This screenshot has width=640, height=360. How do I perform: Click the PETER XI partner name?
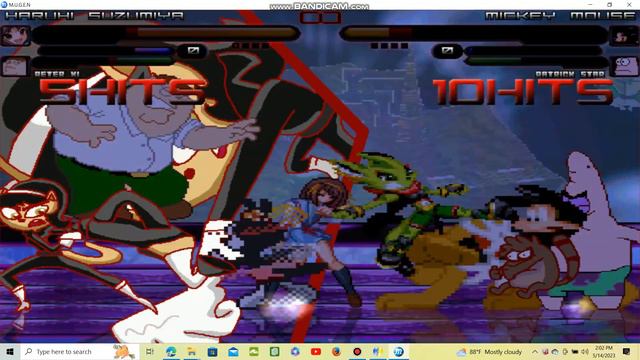57,74
